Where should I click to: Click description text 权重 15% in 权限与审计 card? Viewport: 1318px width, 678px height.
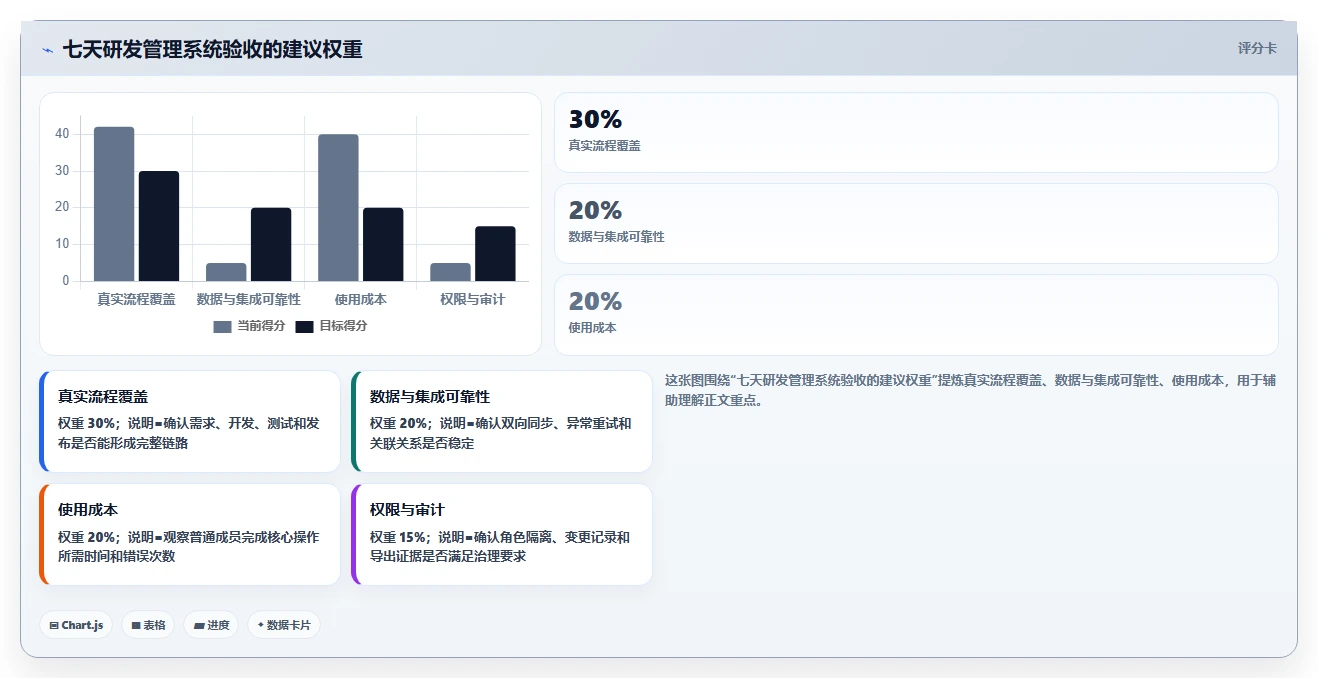(399, 537)
